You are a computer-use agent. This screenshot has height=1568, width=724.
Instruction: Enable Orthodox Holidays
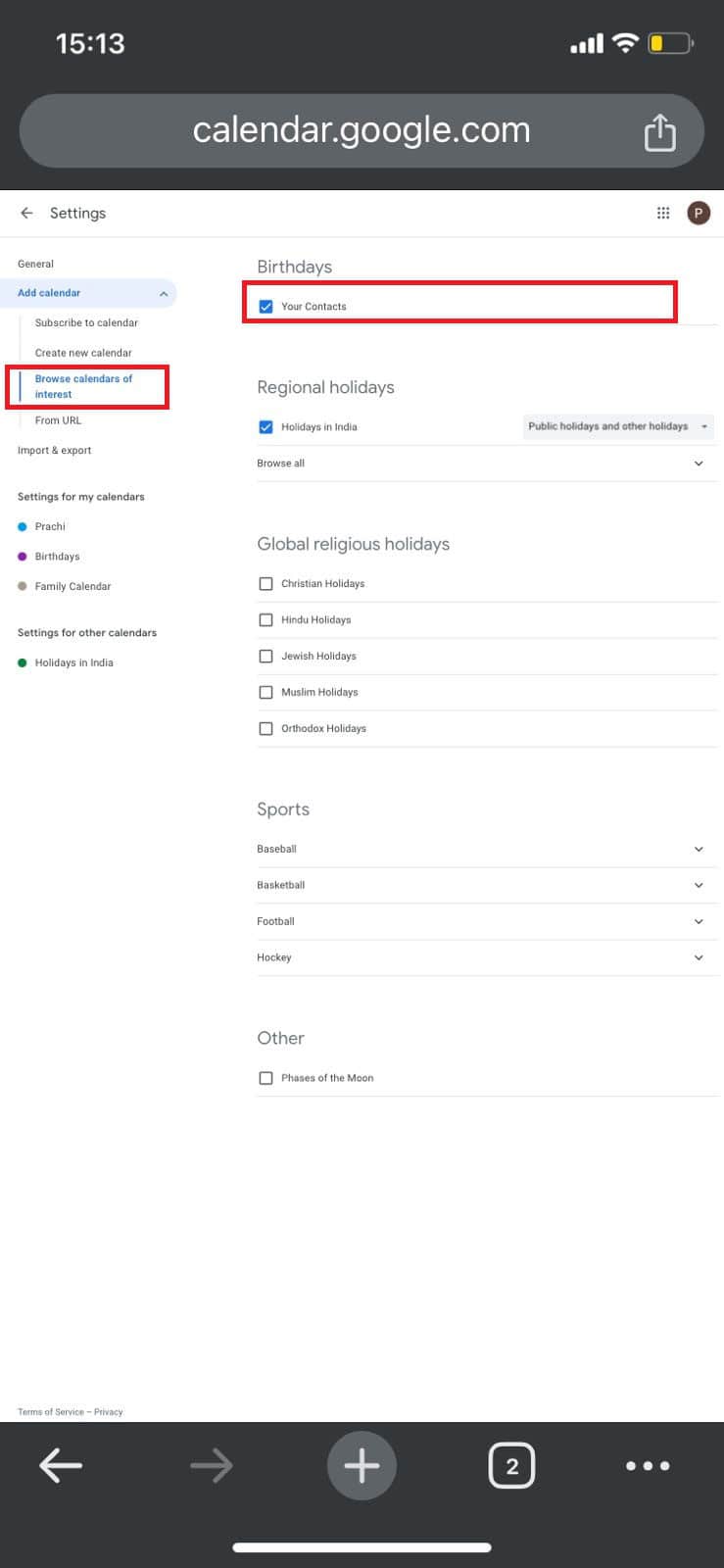(x=265, y=729)
